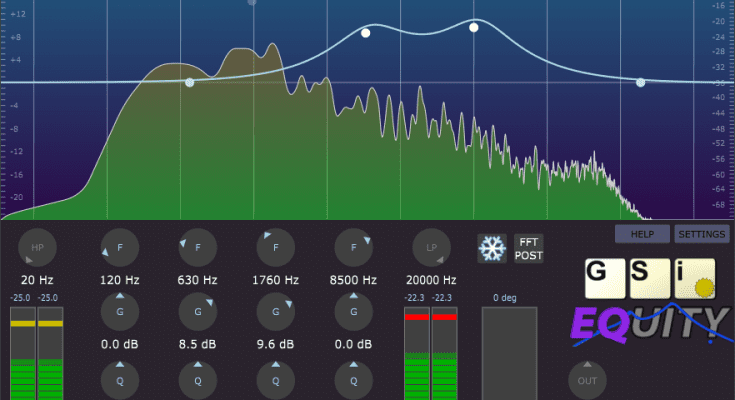Click the HP high-pass filter knob
735x400 pixels.
click(x=38, y=247)
